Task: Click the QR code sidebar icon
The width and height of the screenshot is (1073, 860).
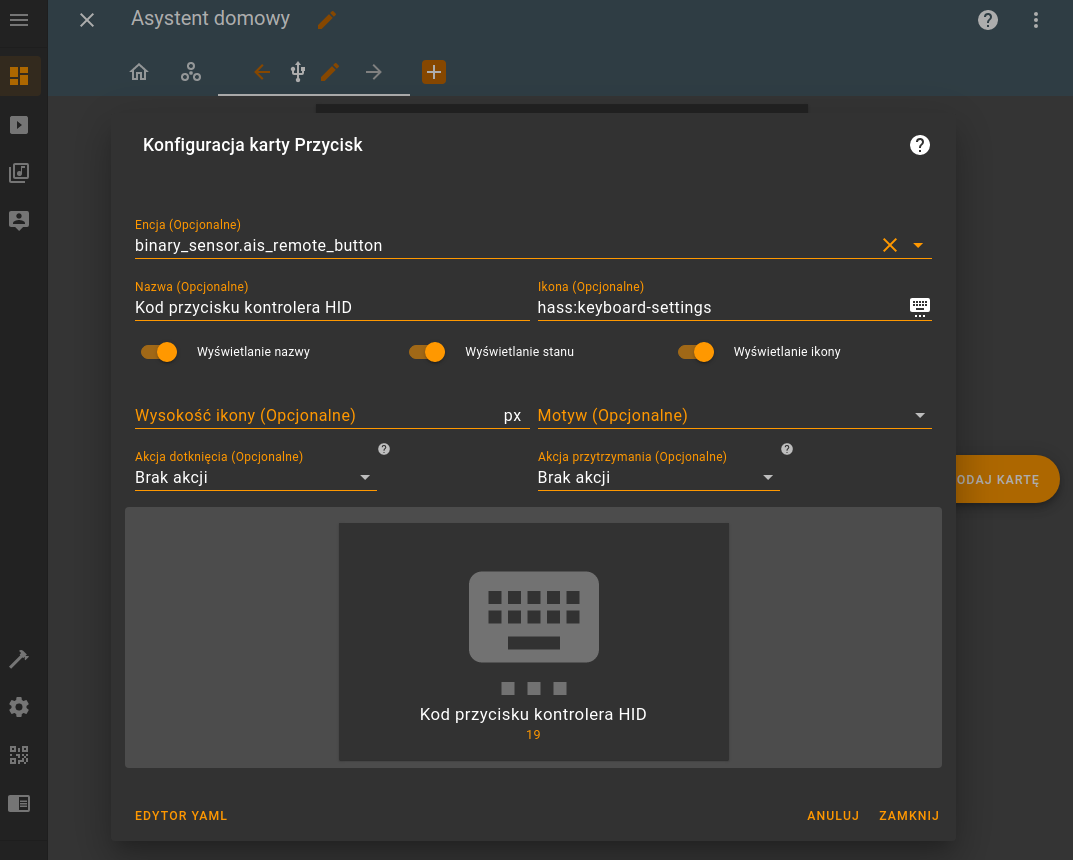Action: 19,755
